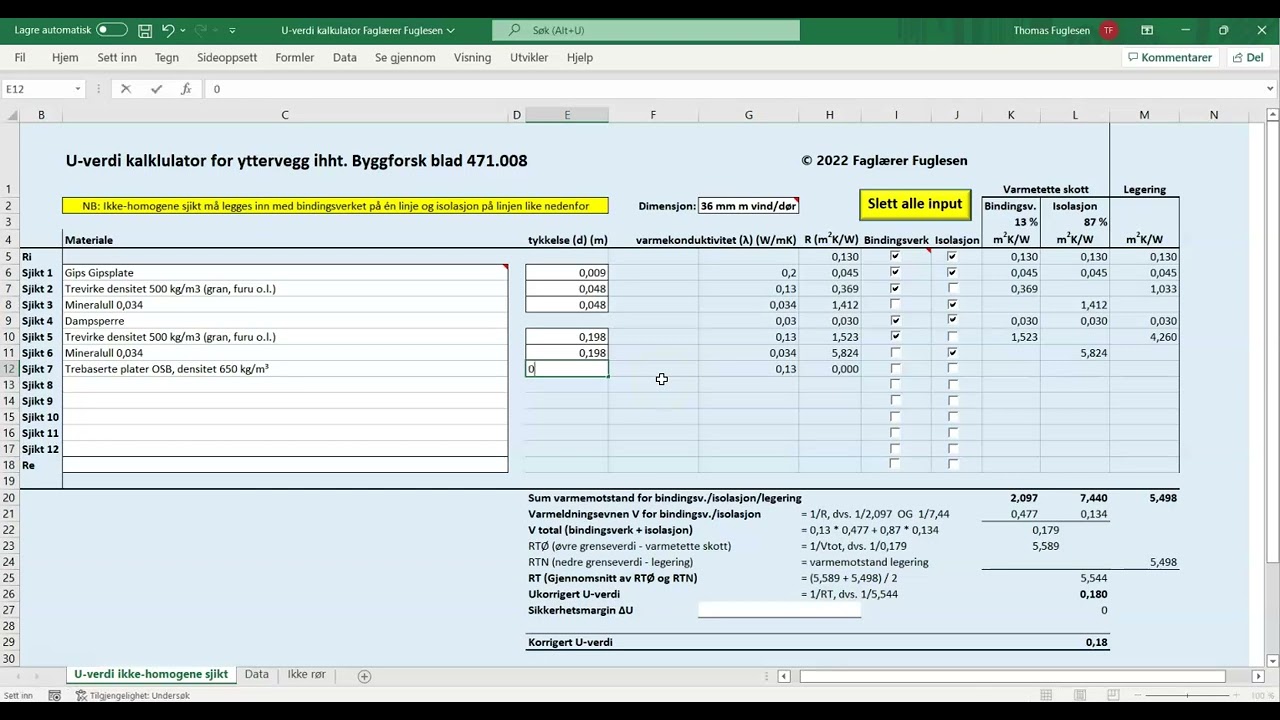
Task: Click the horizontal scrollbar left arrow
Action: (784, 676)
